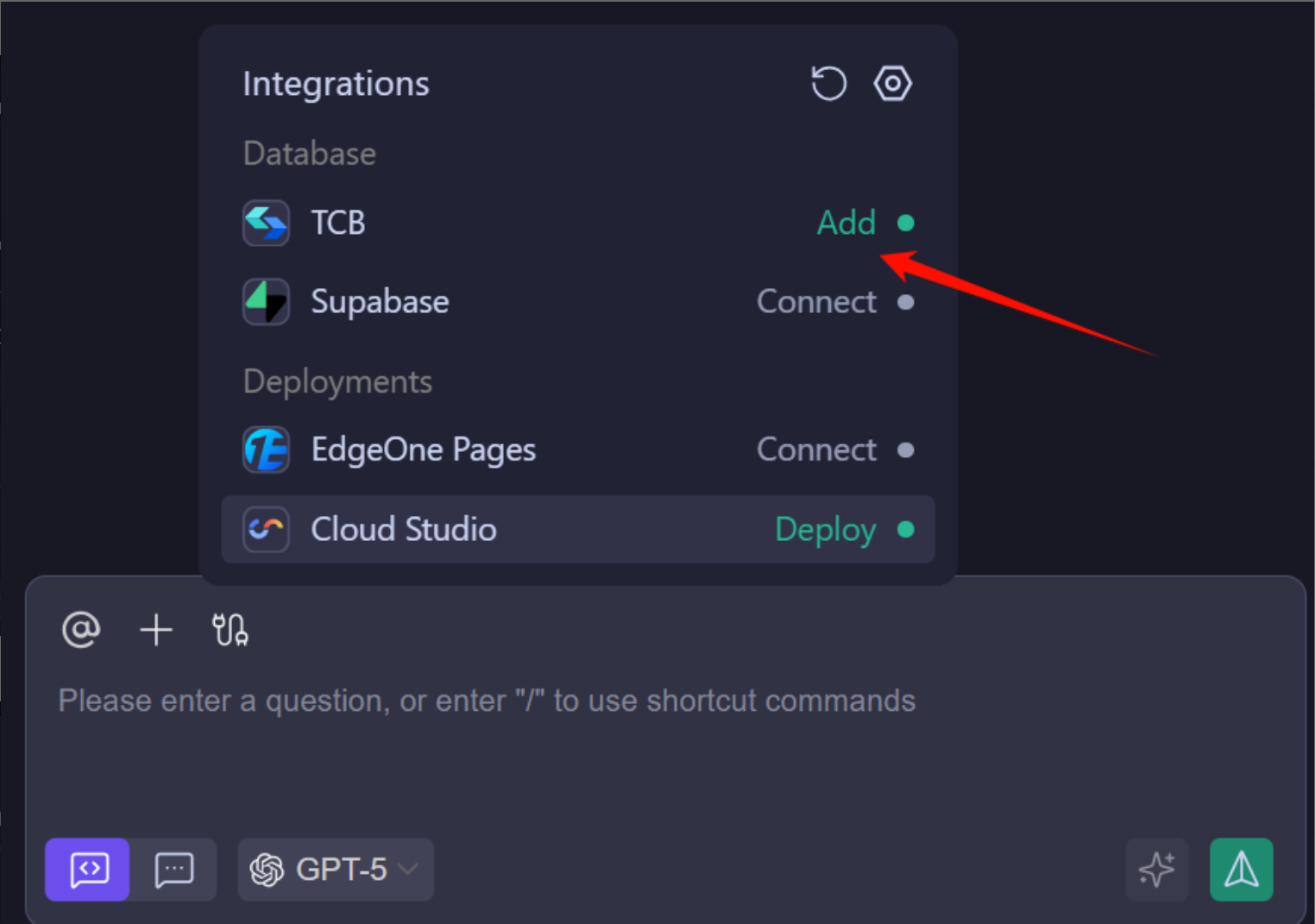Click green status dot beside Add
This screenshot has width=1315, height=924.
tap(905, 223)
